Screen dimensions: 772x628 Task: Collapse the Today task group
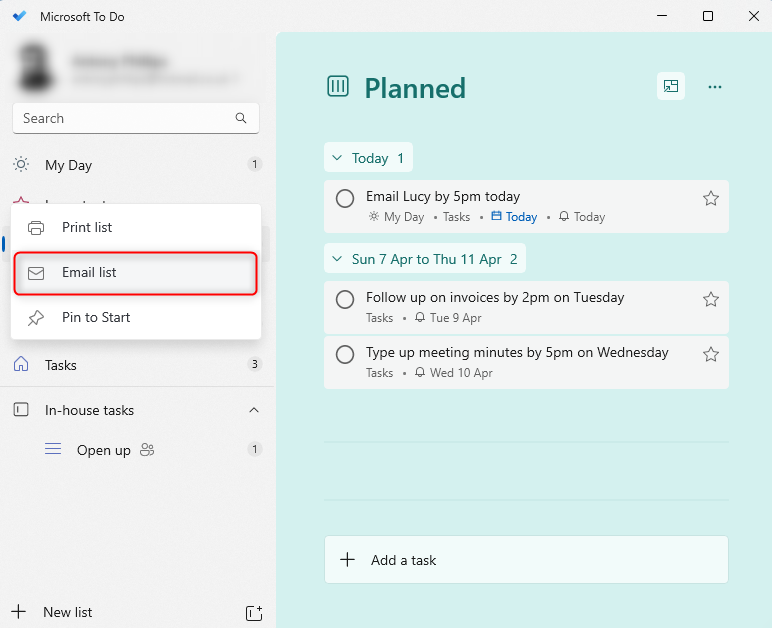coord(337,158)
